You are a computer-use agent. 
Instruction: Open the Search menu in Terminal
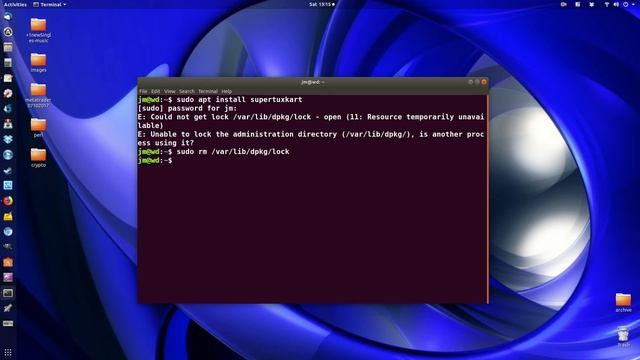pyautogui.click(x=187, y=91)
